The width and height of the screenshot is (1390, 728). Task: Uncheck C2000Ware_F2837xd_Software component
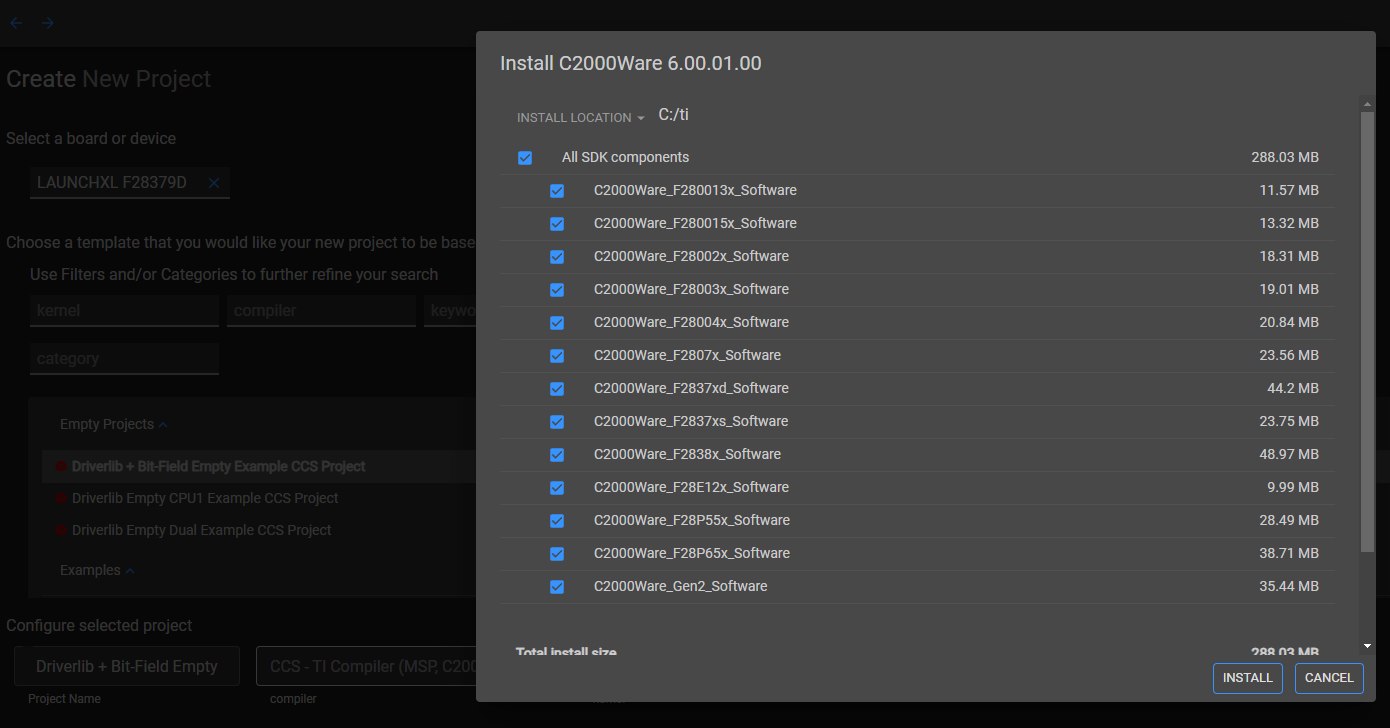tap(557, 389)
